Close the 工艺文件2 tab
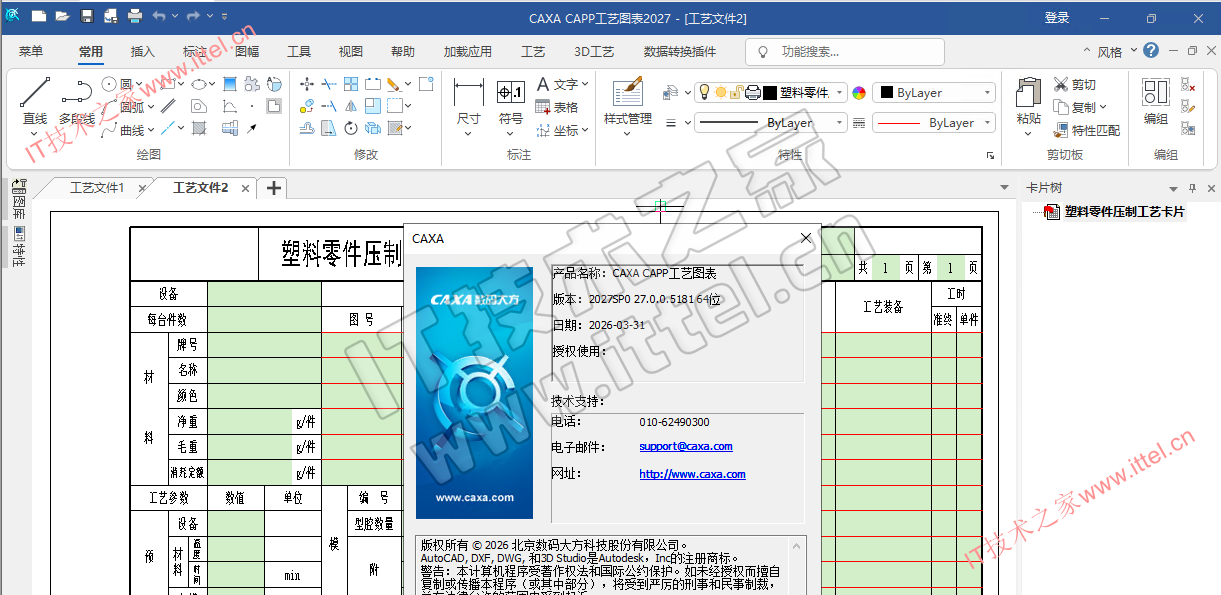Image resolution: width=1221 pixels, height=595 pixels. point(246,188)
